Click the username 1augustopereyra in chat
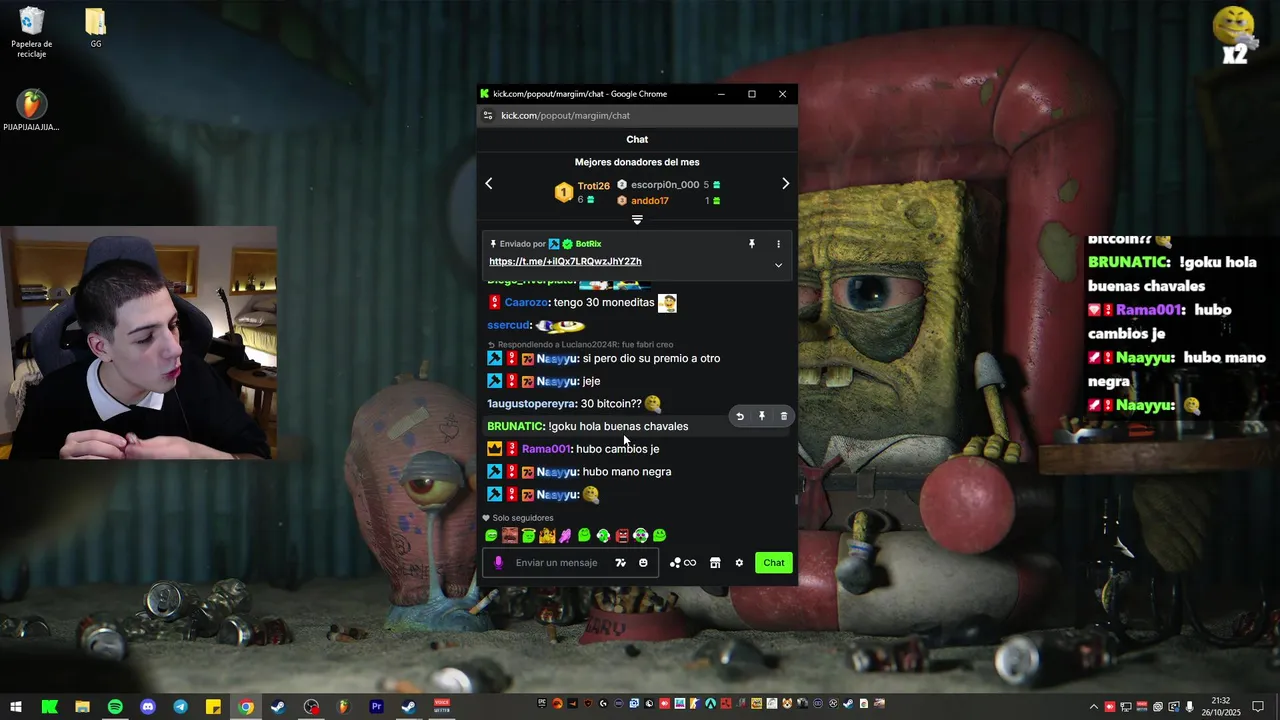This screenshot has width=1280, height=720. tap(531, 404)
